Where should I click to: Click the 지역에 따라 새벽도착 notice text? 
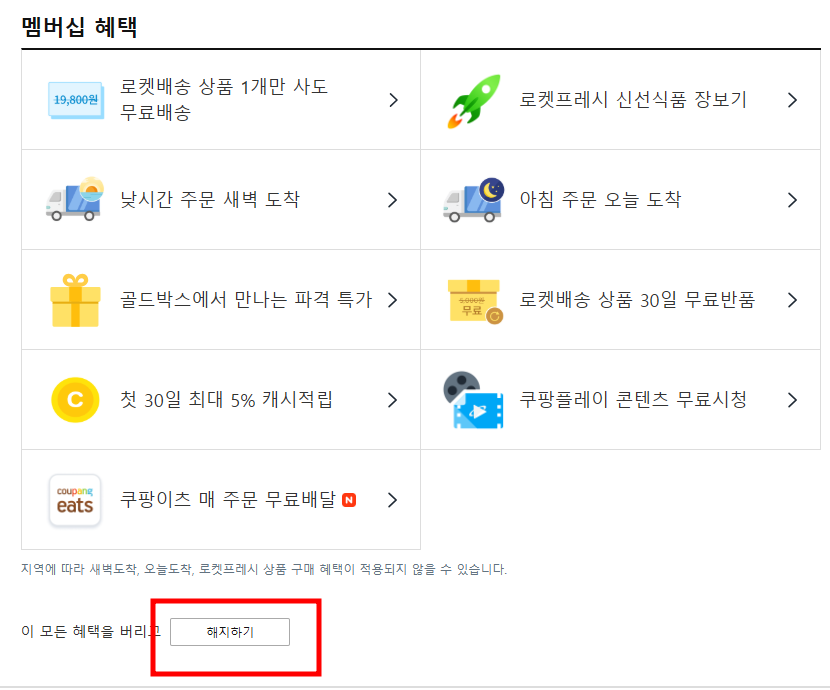point(264,569)
